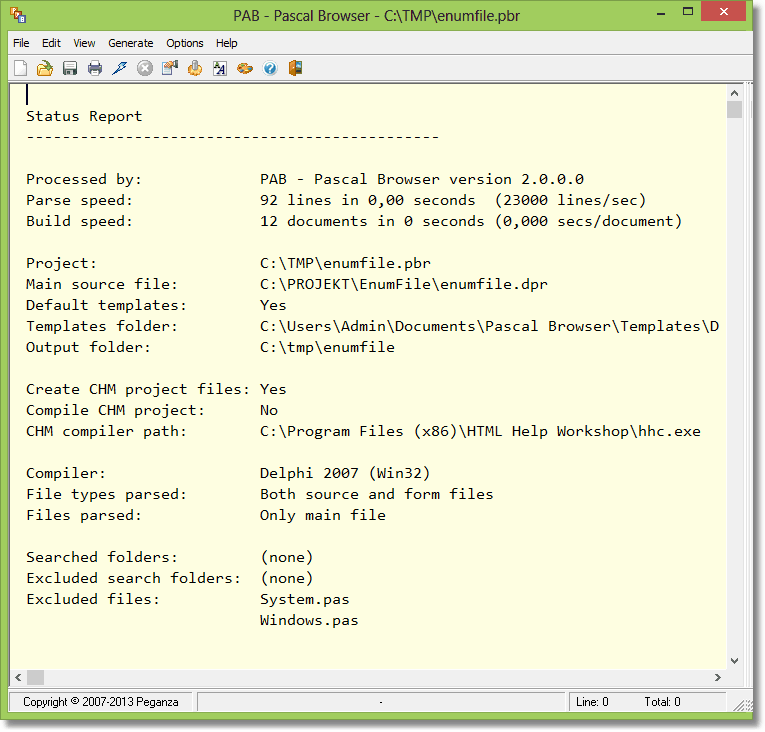
Task: Save the project with the floppy disk icon
Action: 70,68
